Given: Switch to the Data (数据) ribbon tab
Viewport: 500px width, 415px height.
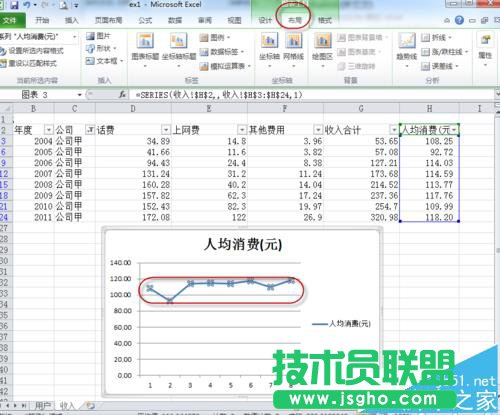Looking at the screenshot, I should click(175, 20).
